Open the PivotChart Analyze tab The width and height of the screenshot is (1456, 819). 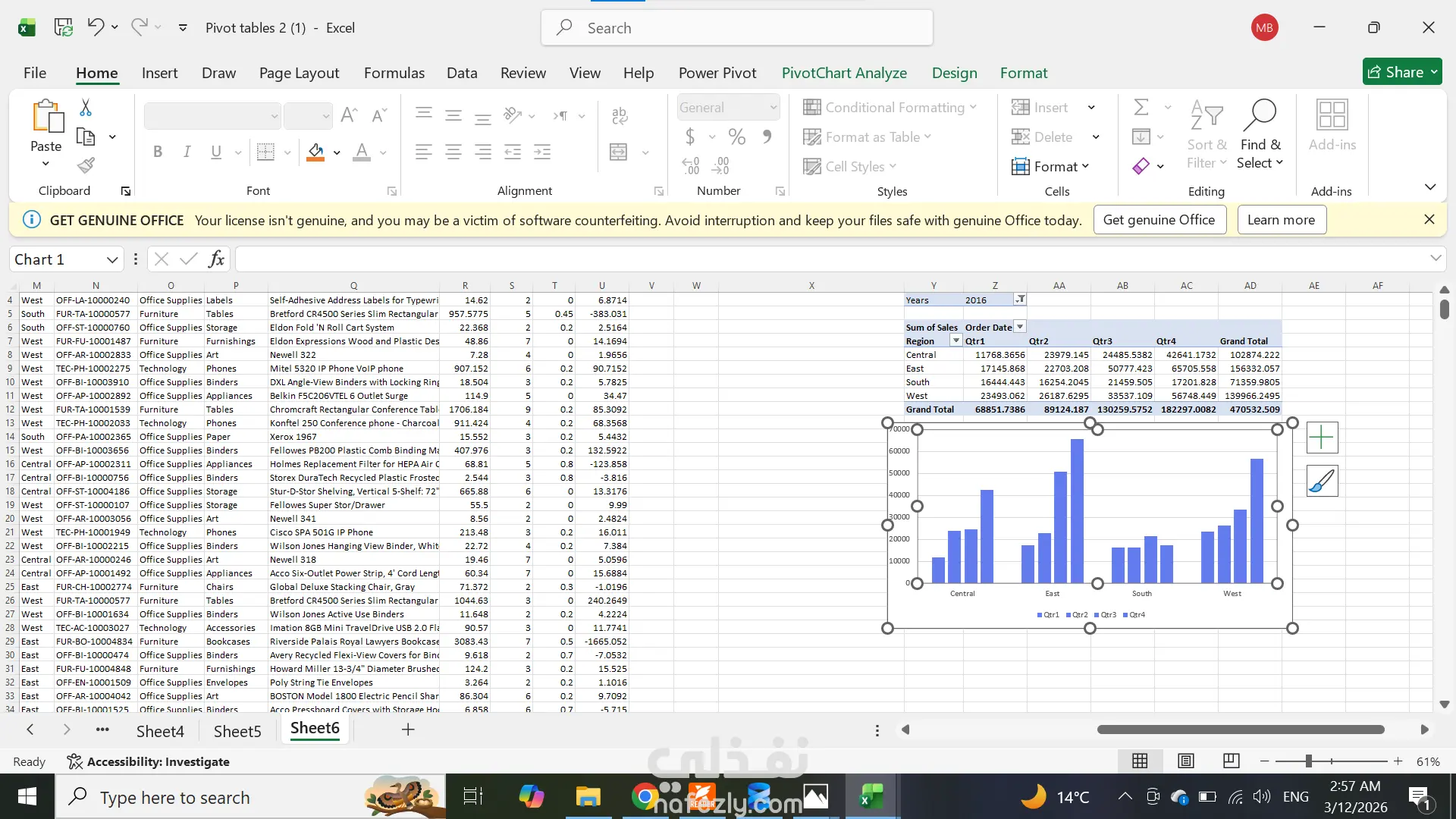coord(844,73)
